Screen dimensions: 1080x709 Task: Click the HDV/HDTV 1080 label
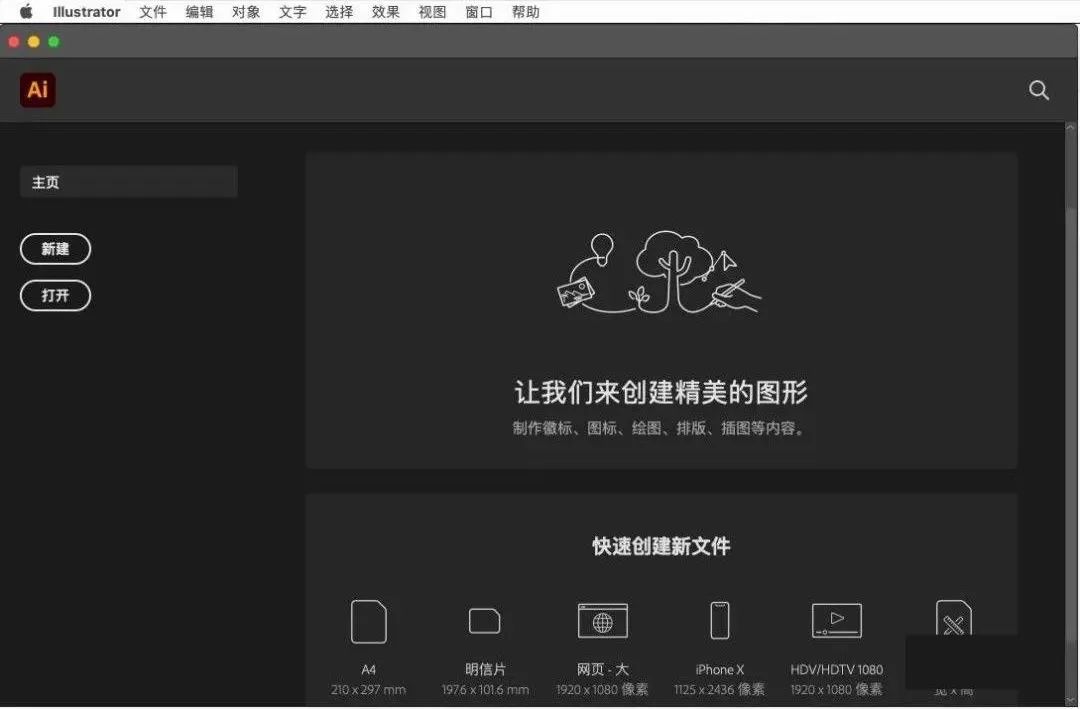[837, 669]
